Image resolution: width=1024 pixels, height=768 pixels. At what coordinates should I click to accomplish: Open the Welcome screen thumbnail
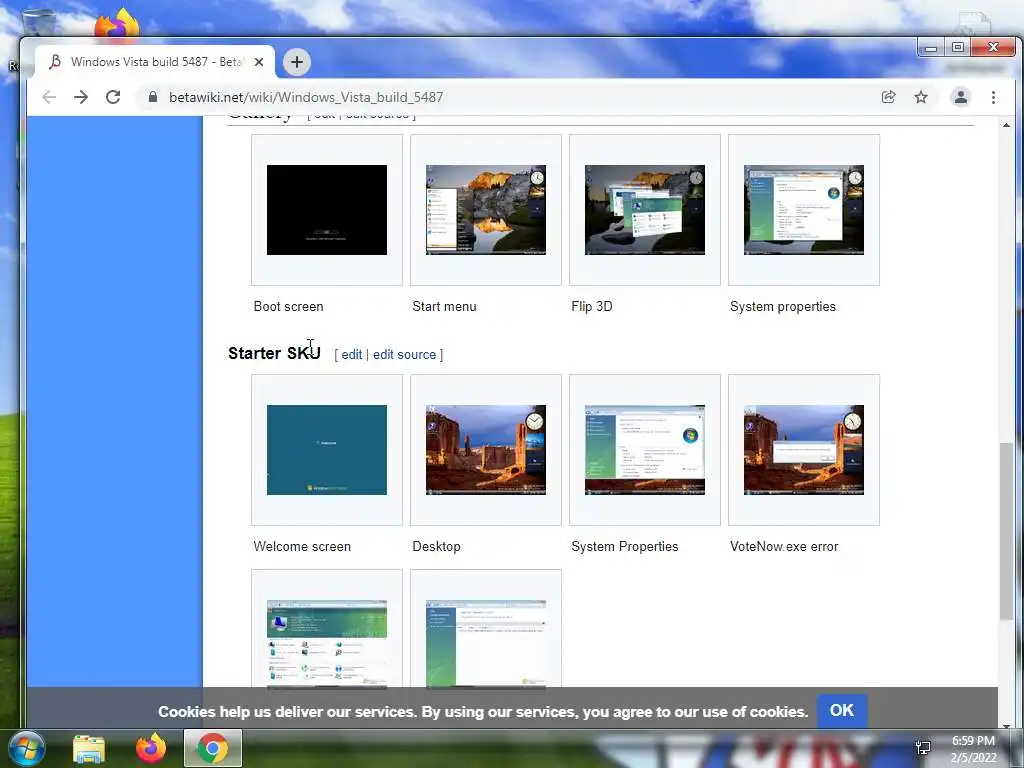point(327,450)
